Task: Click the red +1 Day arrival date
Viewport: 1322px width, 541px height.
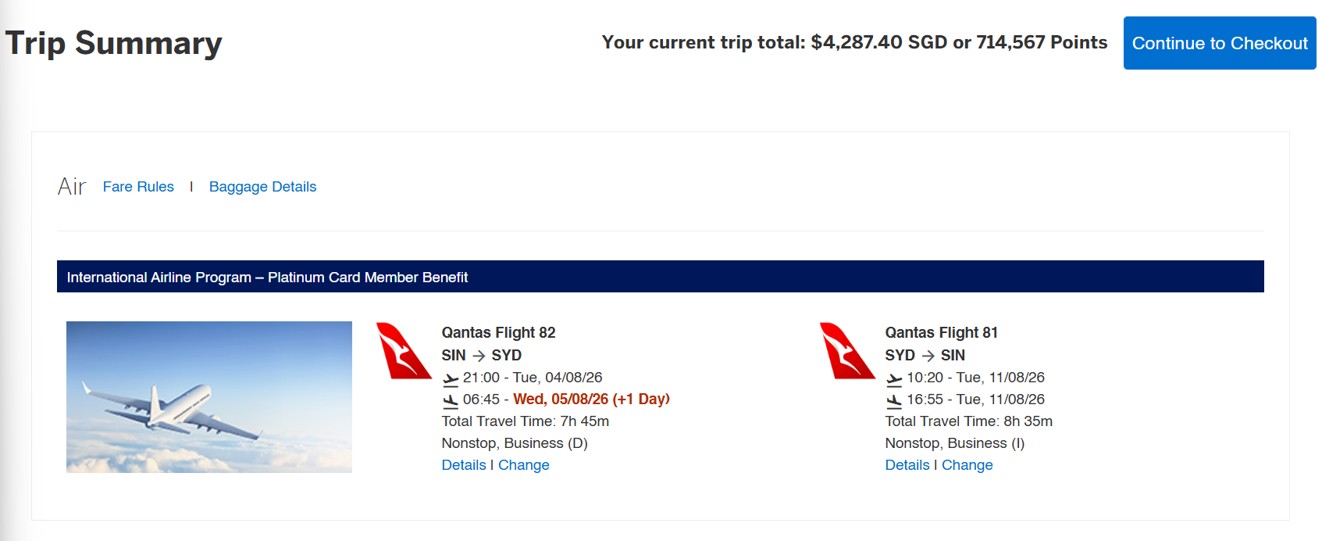Action: 591,399
